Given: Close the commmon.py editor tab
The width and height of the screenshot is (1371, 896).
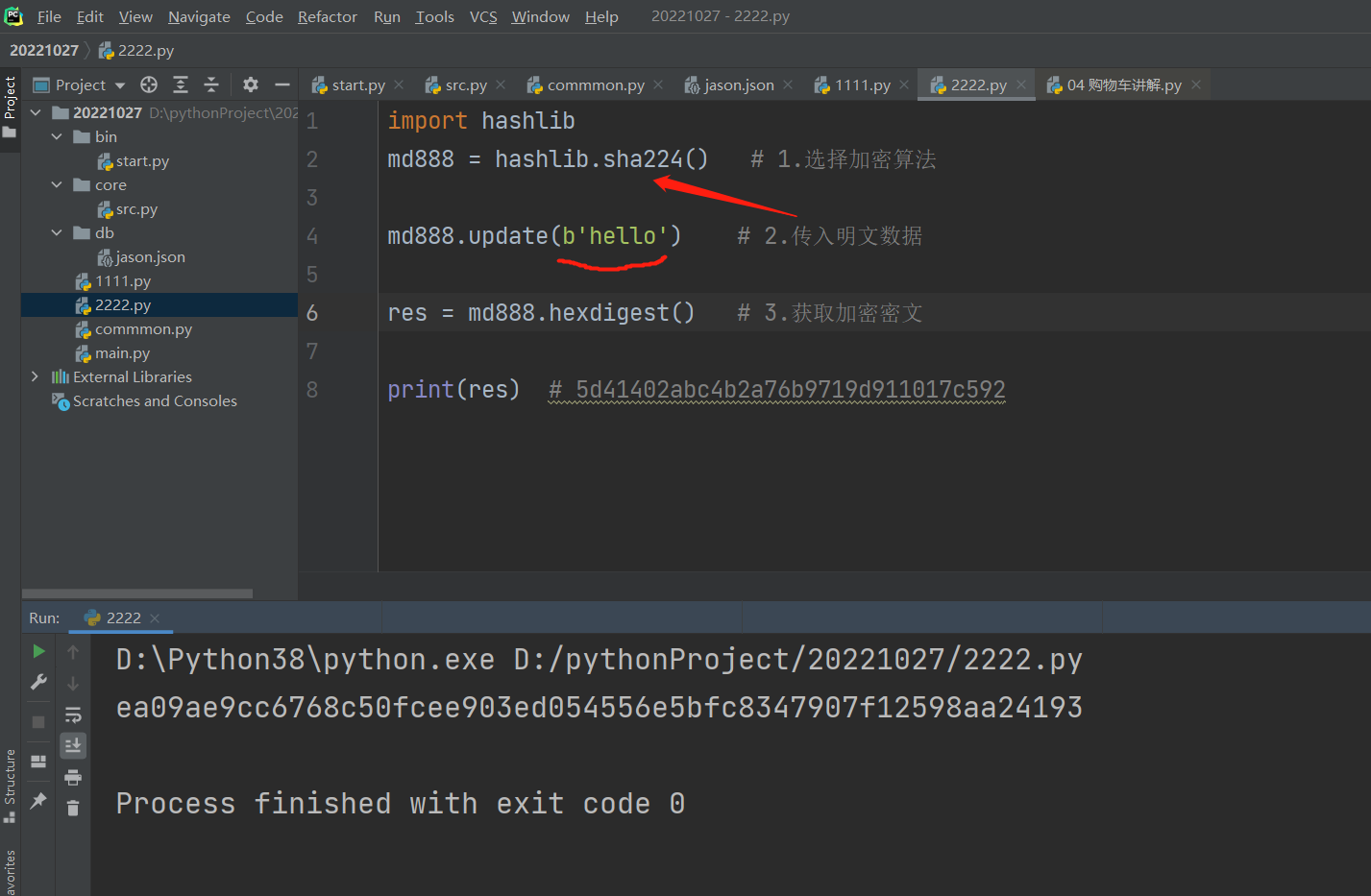Looking at the screenshot, I should (x=658, y=85).
